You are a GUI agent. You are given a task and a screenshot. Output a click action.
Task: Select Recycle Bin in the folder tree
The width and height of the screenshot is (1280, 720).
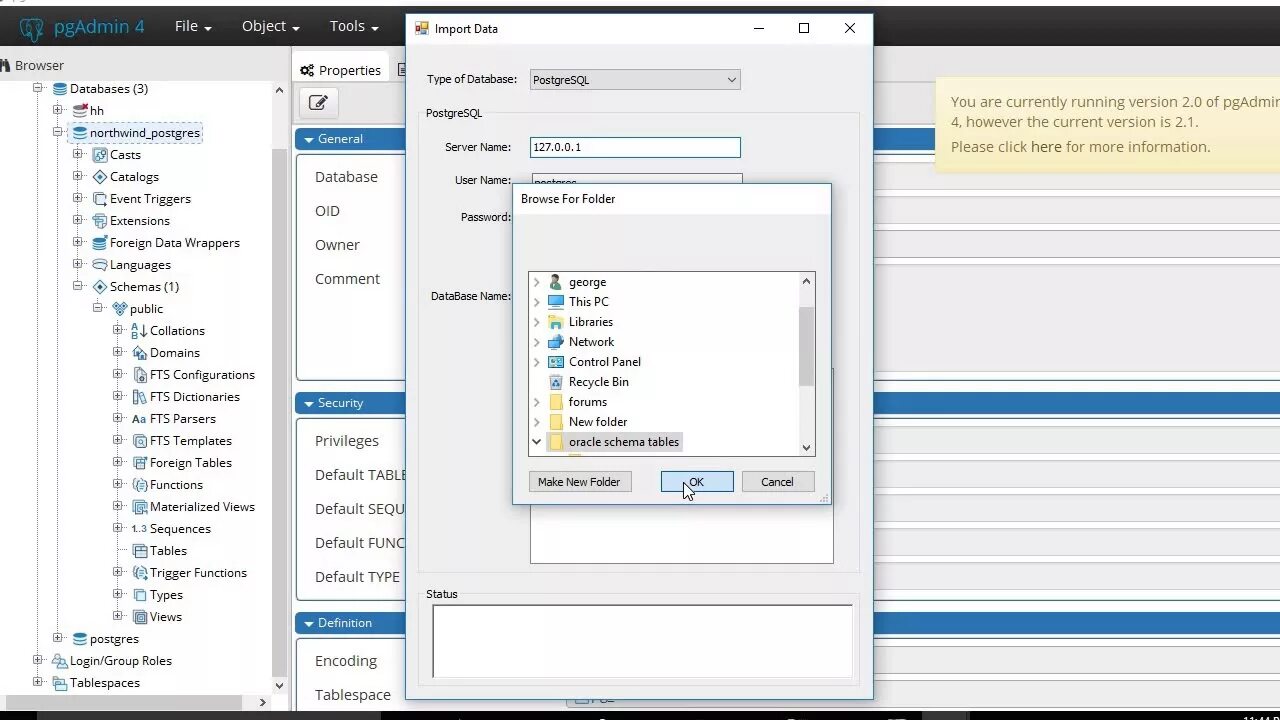(598, 382)
